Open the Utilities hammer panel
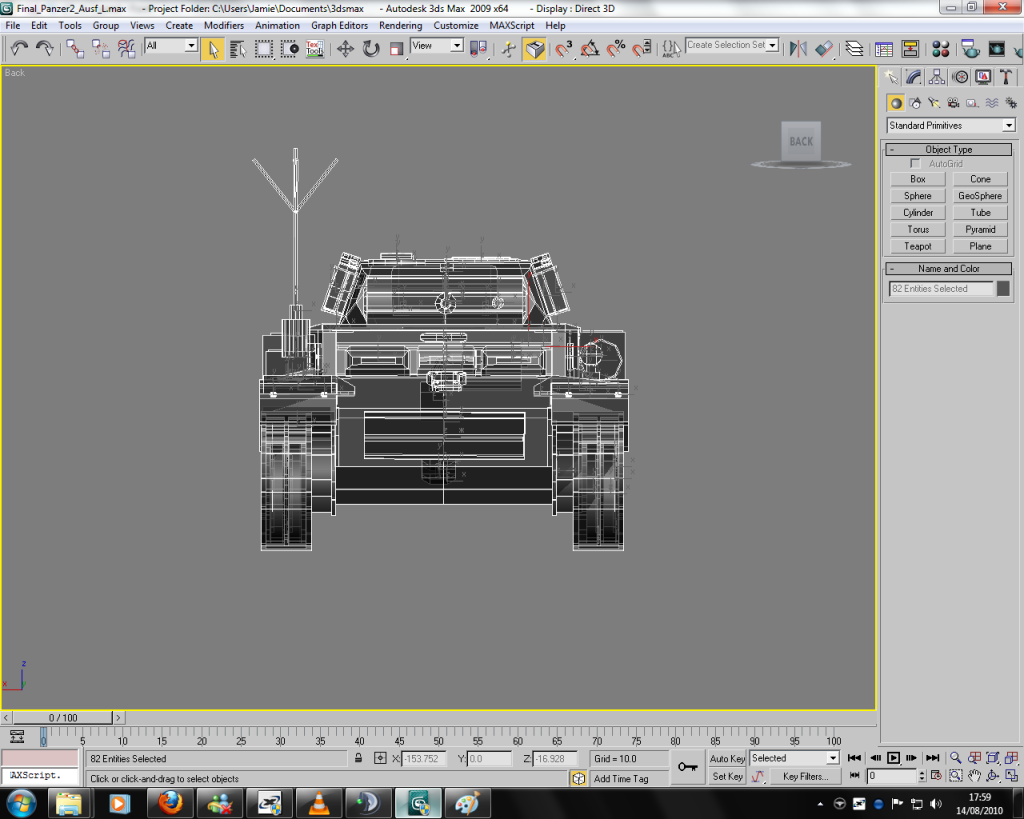The height and width of the screenshot is (819, 1024). tap(1006, 77)
